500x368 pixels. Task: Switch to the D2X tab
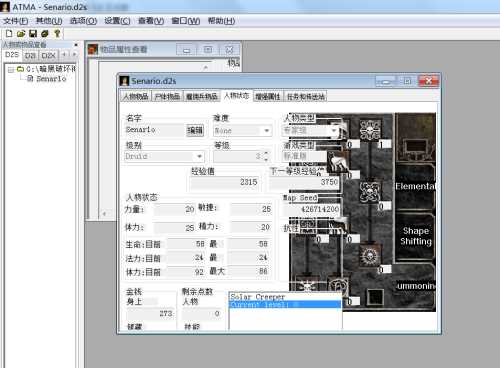point(49,55)
